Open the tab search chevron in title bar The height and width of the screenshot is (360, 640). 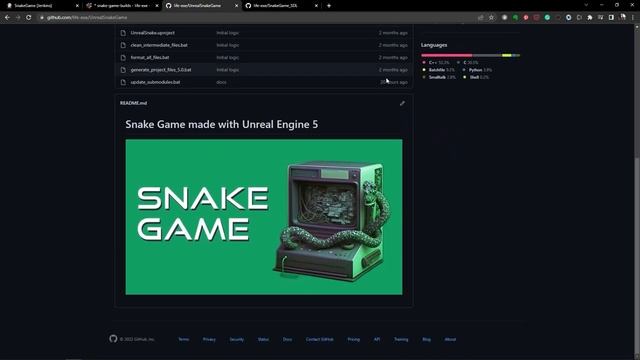click(586, 5)
